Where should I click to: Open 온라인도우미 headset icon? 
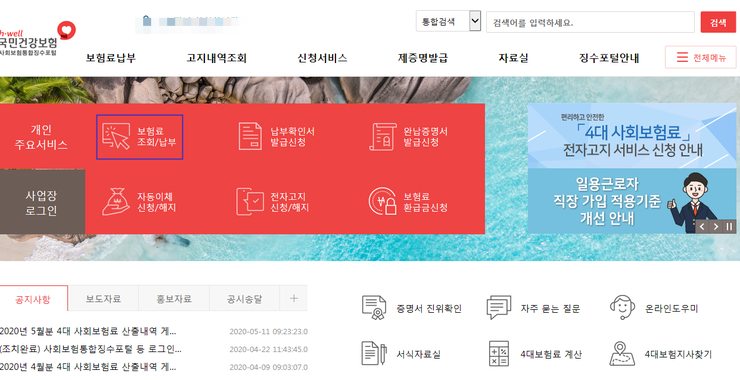[x=622, y=307]
